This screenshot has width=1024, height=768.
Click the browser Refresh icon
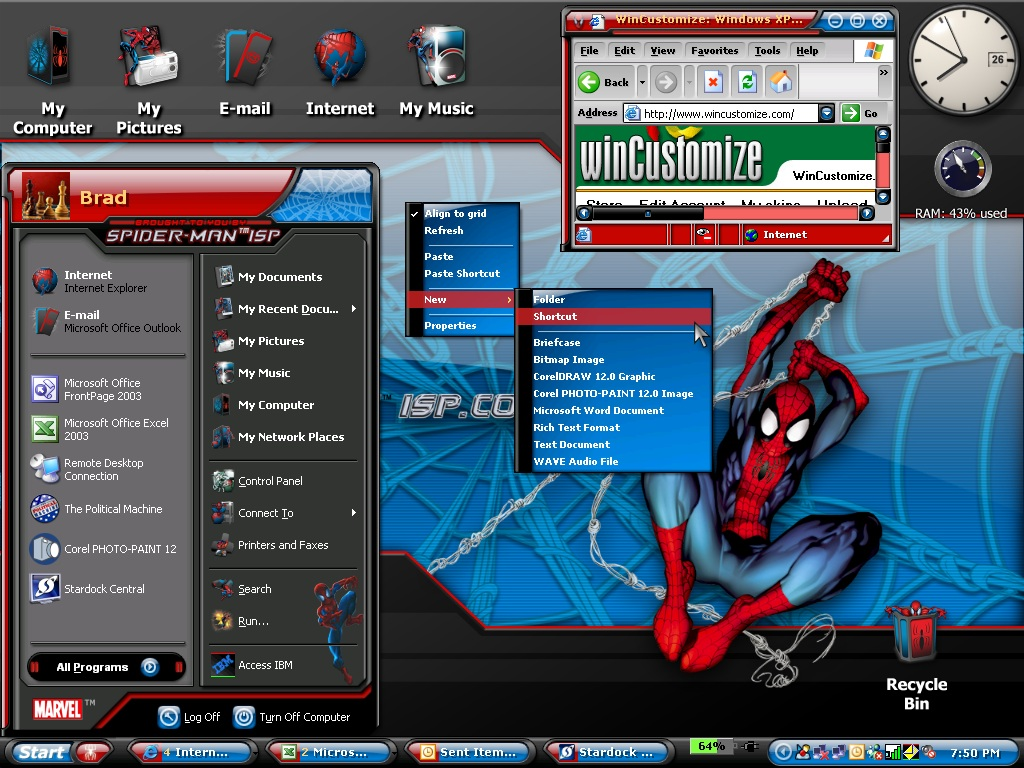747,82
